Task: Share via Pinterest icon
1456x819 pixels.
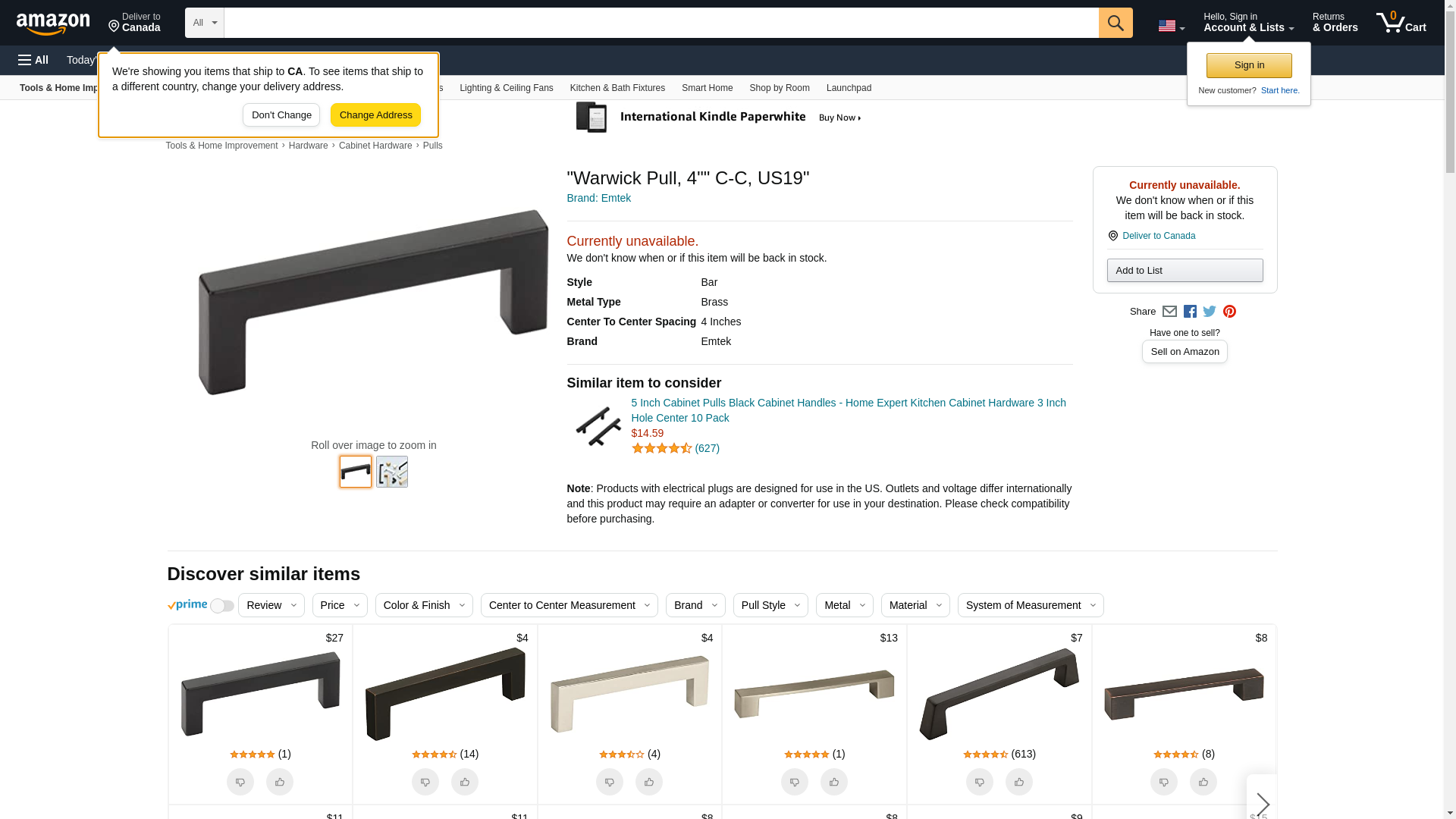Action: 1229,312
